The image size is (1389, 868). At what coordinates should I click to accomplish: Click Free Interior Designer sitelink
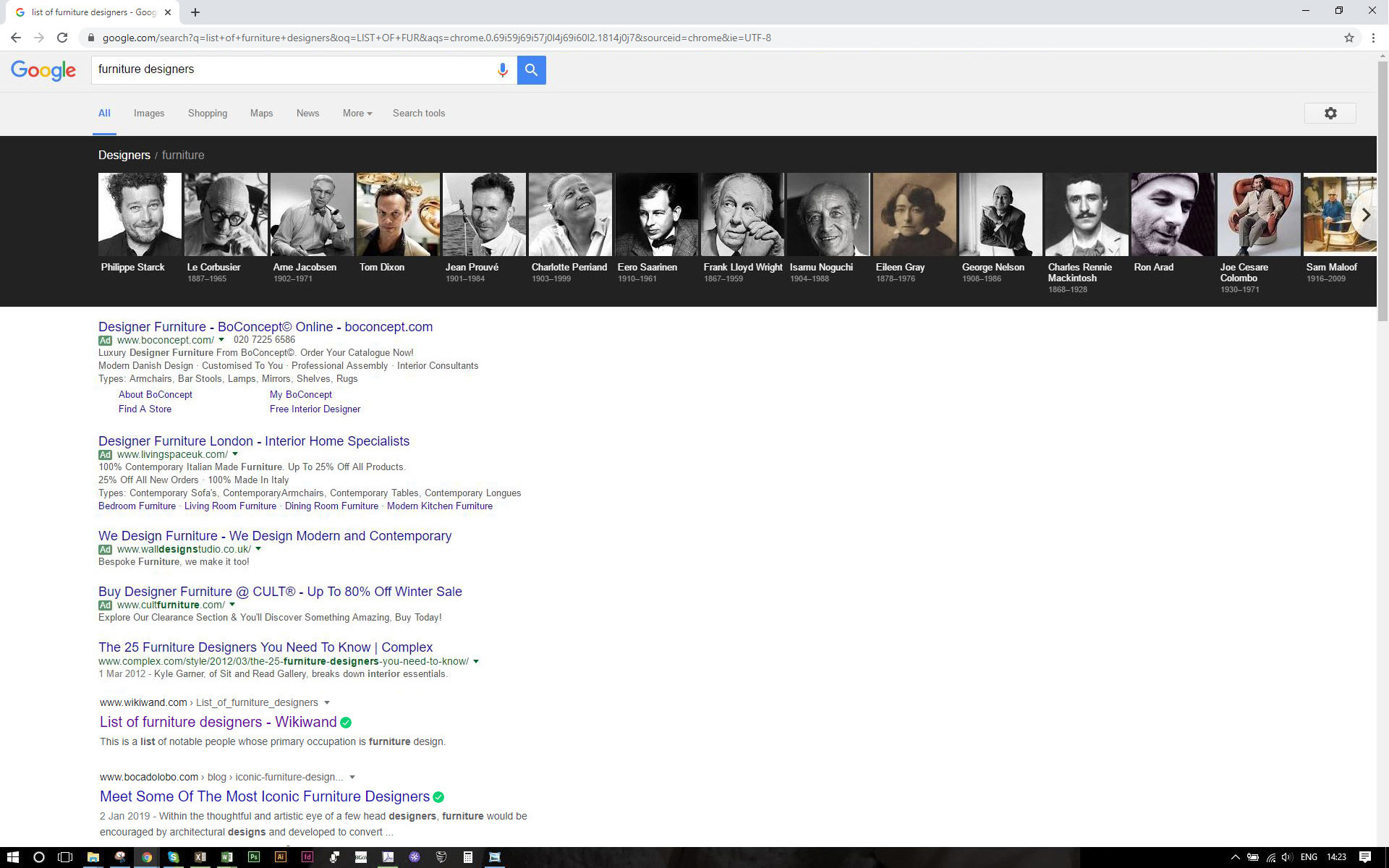click(315, 409)
